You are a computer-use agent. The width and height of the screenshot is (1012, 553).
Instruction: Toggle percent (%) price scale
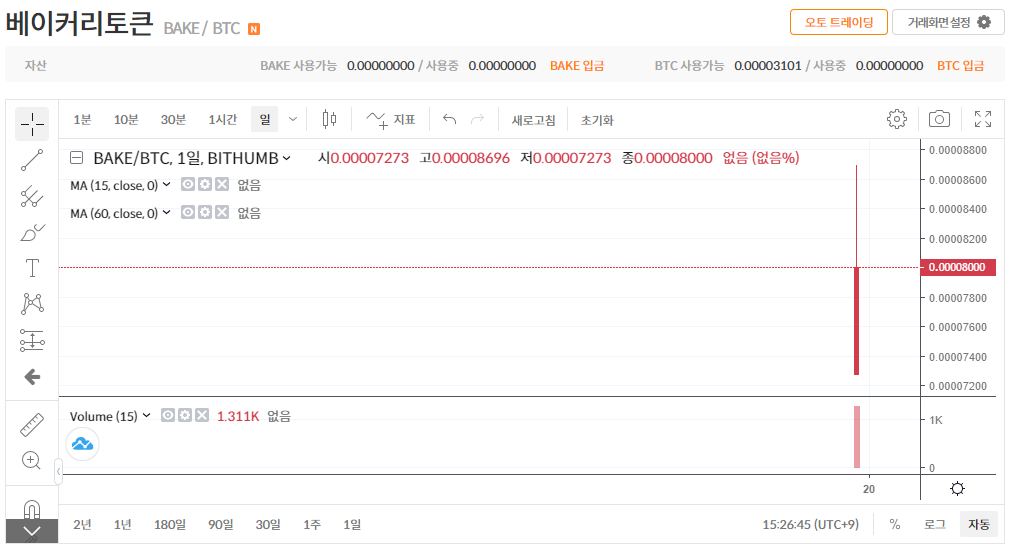(x=895, y=525)
